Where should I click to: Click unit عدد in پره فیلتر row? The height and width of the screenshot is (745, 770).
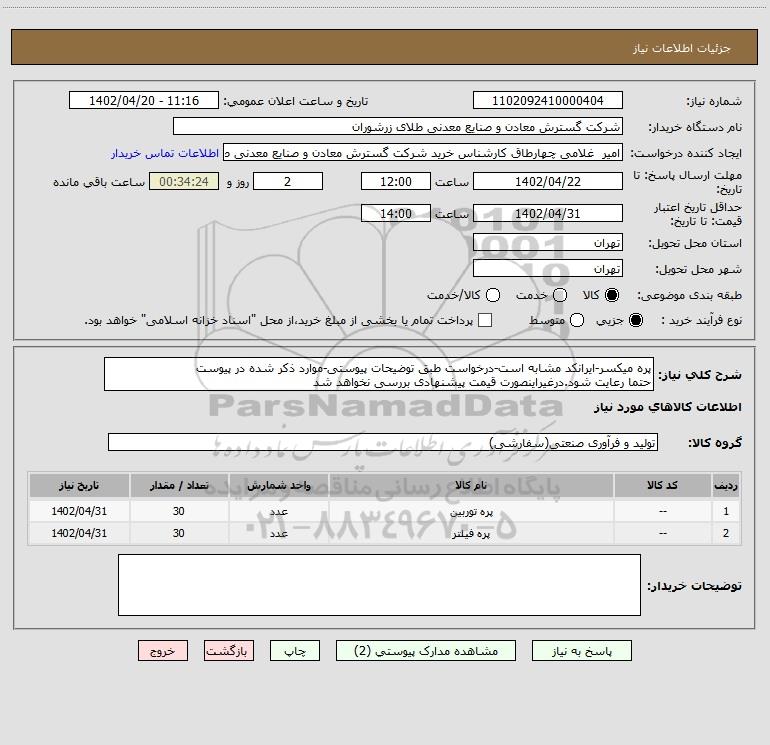pyautogui.click(x=278, y=533)
